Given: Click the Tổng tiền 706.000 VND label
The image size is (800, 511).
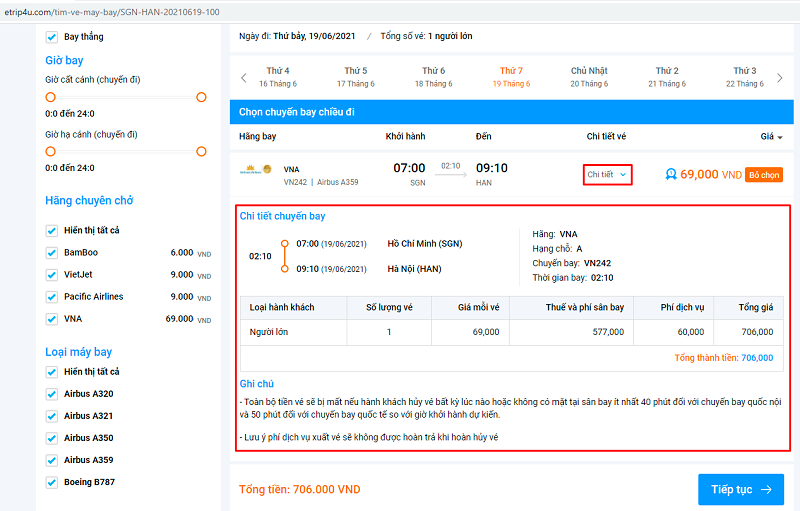Looking at the screenshot, I should tap(299, 490).
